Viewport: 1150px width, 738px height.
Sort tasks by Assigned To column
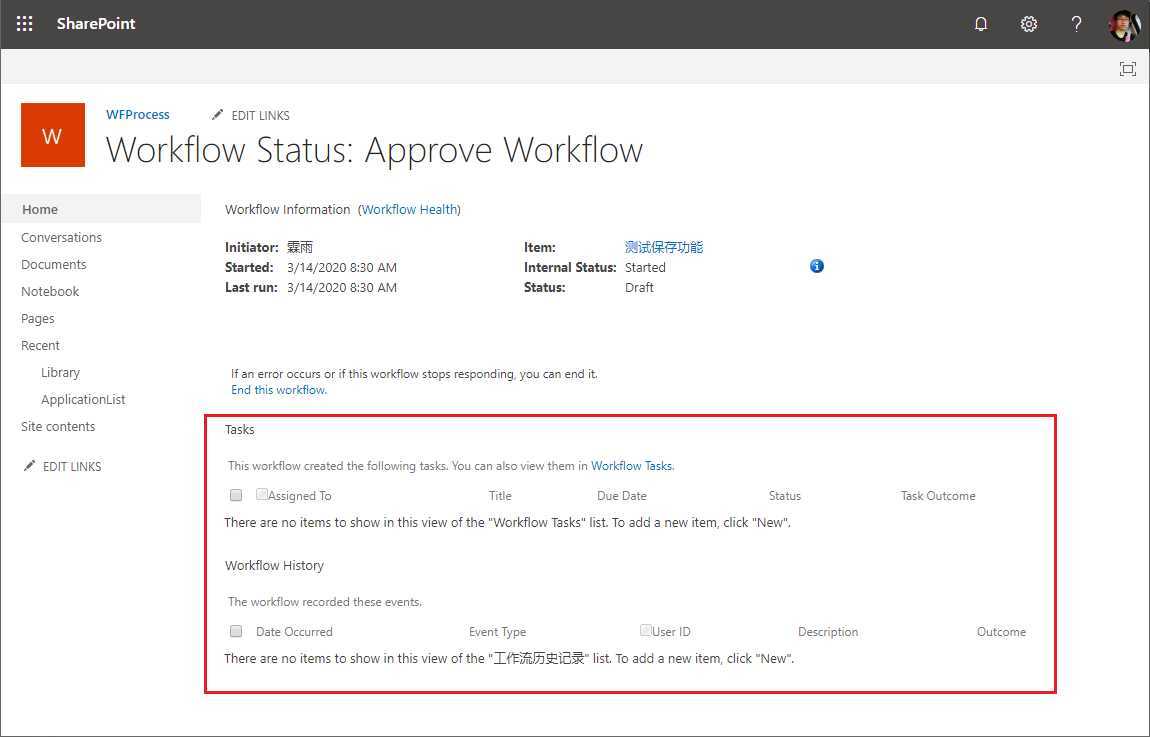coord(299,496)
